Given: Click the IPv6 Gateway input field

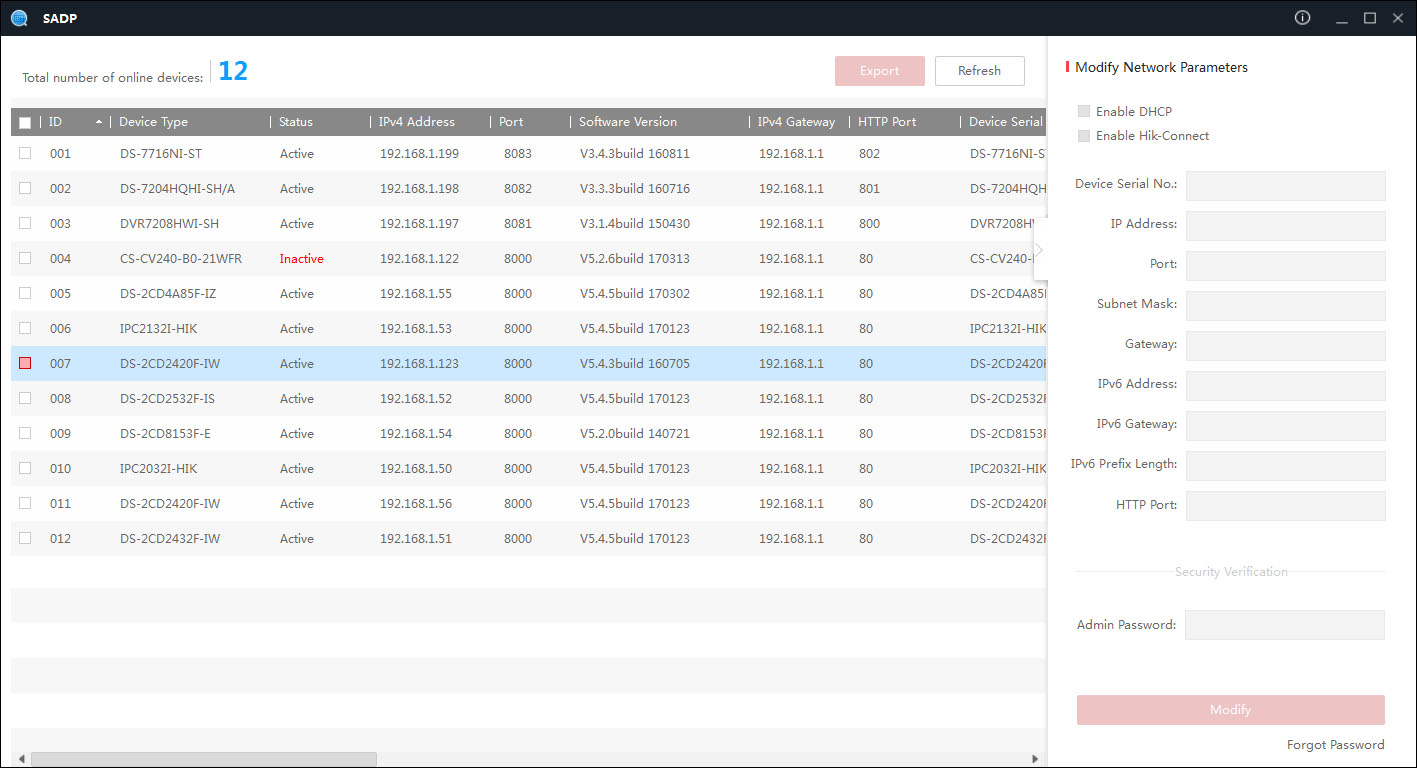Looking at the screenshot, I should 1286,426.
